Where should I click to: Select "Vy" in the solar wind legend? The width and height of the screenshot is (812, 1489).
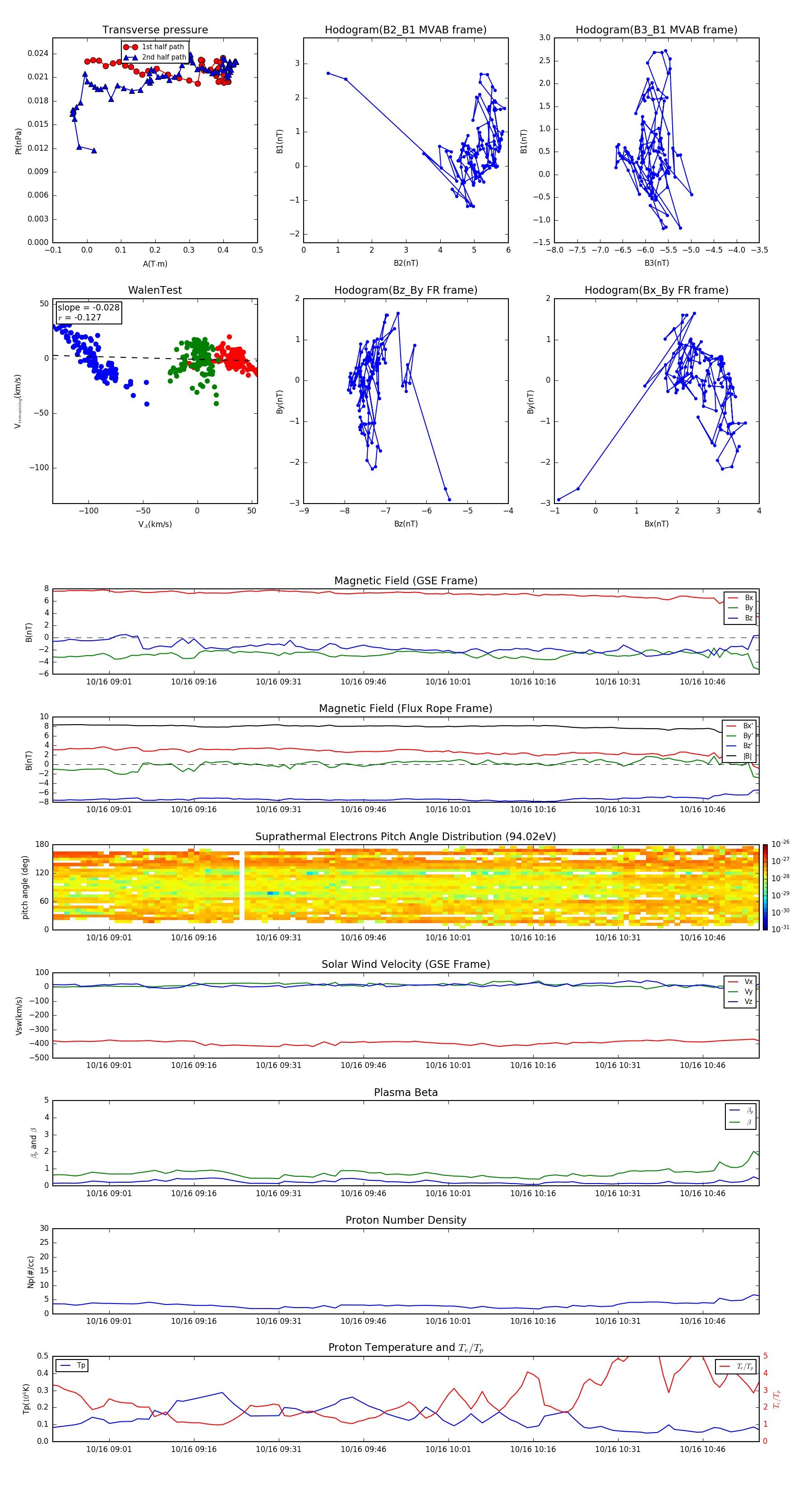[741, 991]
